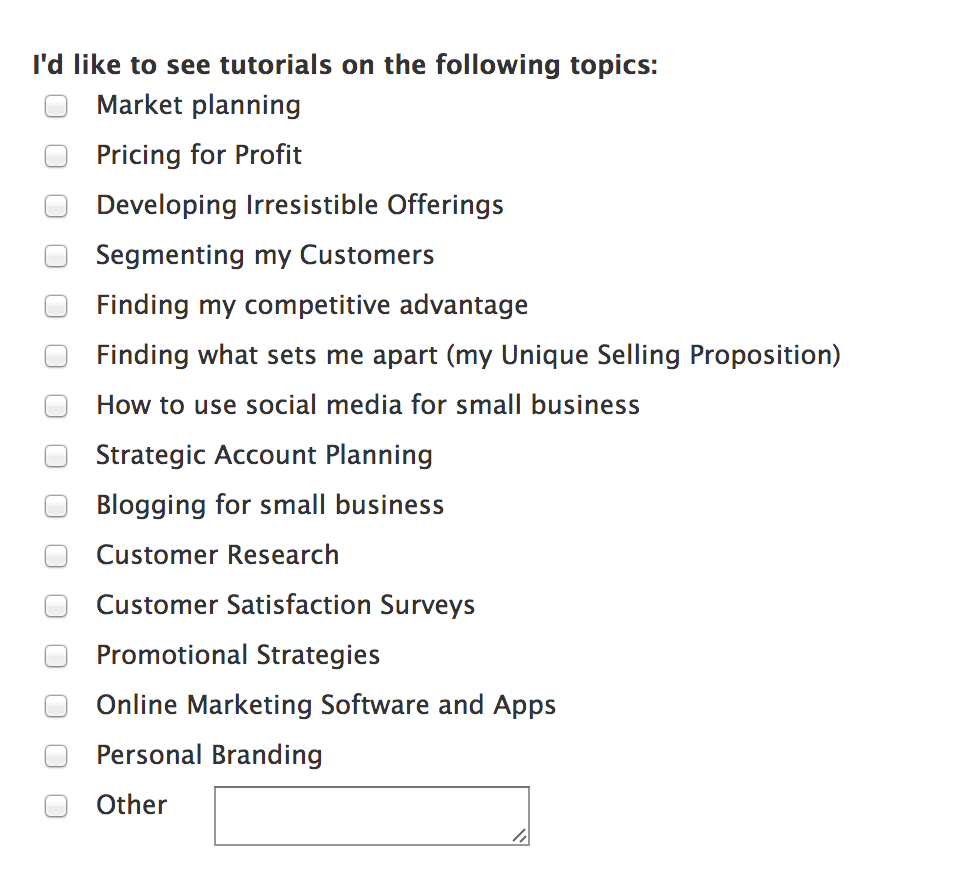Click the Personal Branding label text
Image resolution: width=966 pixels, height=874 pixels.
pyautogui.click(x=209, y=755)
